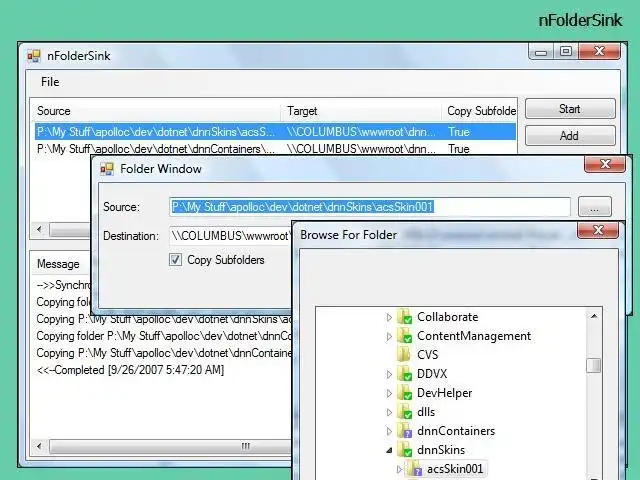Click the Collaborate folder icon

pos(405,317)
